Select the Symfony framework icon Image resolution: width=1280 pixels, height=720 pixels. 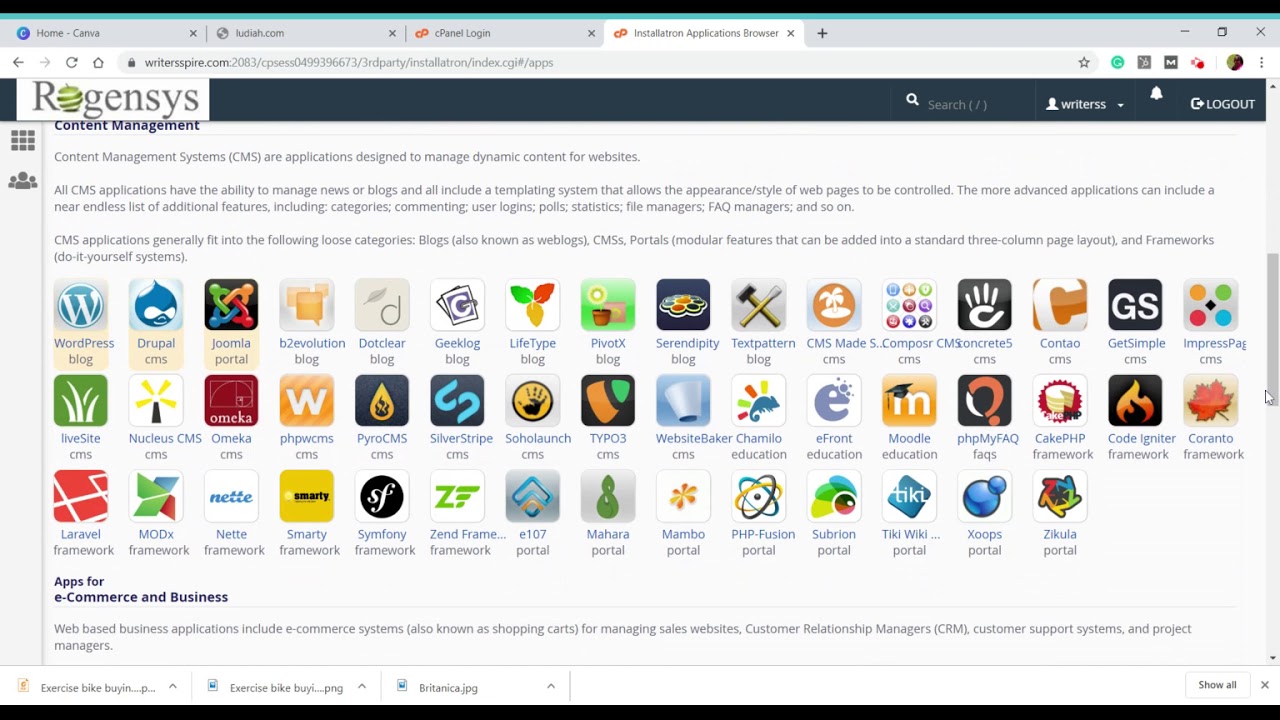(x=382, y=497)
